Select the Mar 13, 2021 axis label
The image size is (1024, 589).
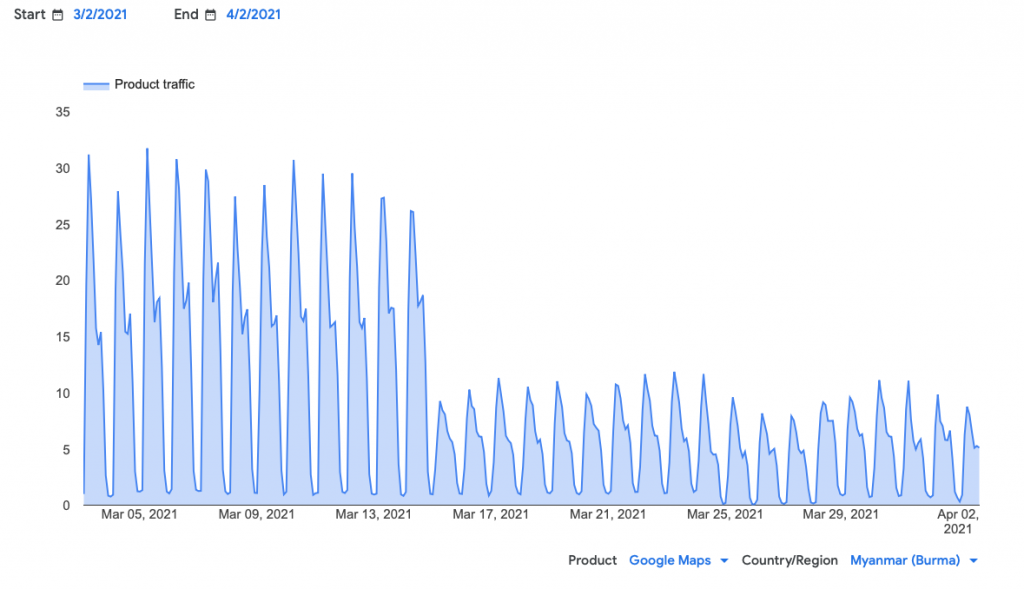(x=373, y=515)
